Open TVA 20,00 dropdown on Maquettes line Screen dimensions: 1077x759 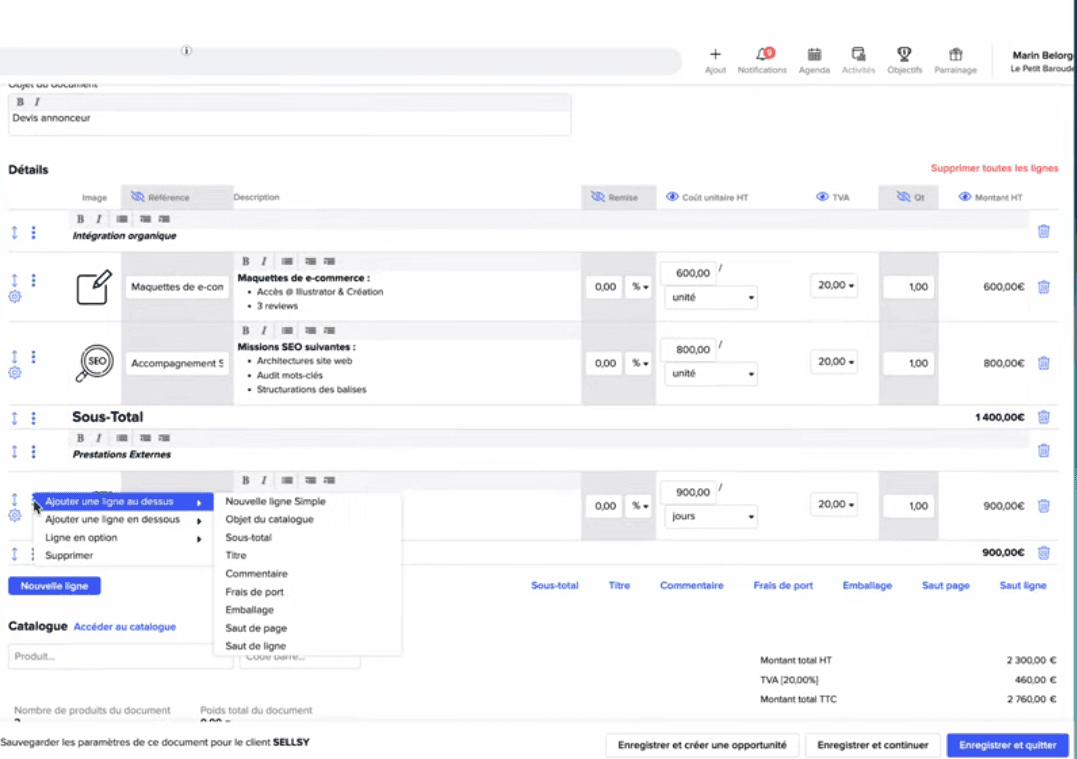point(835,285)
